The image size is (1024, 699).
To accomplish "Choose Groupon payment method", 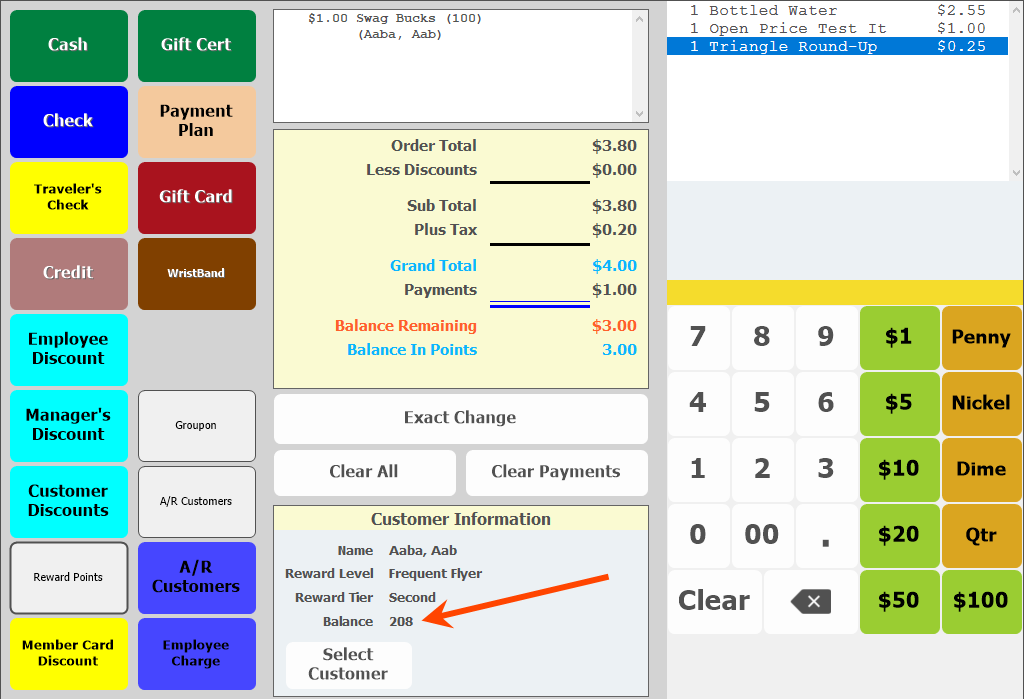I will 196,425.
